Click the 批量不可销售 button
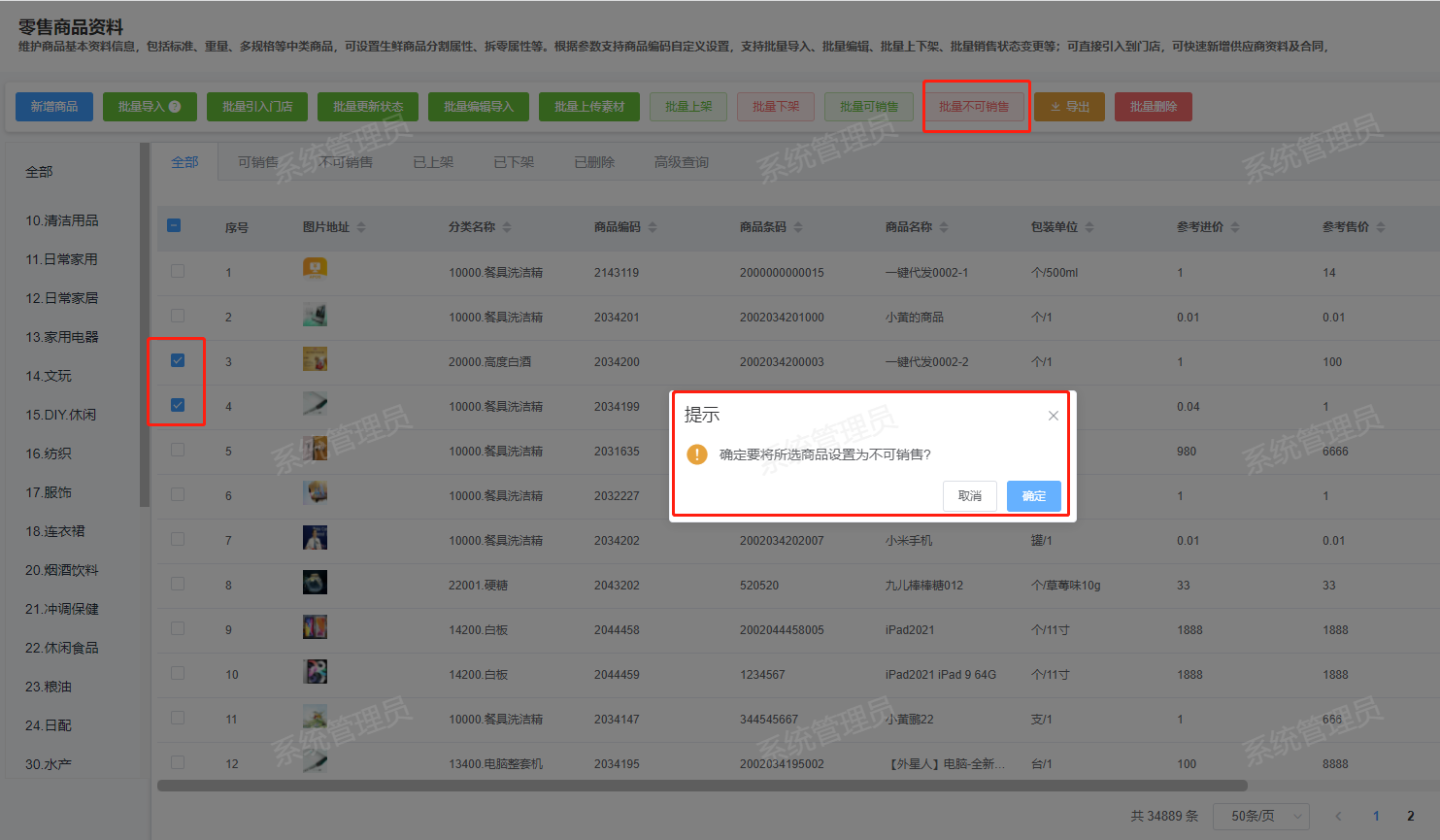This screenshot has height=840, width=1440. [x=974, y=107]
